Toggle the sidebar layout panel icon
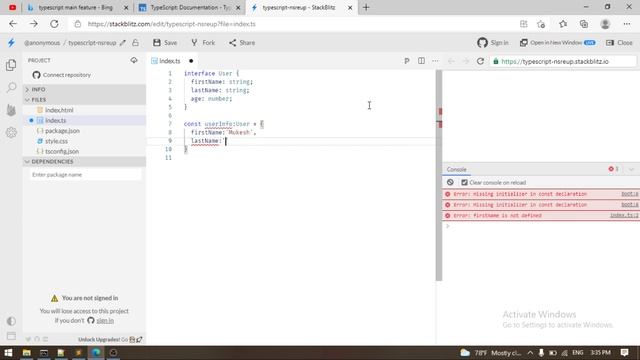This screenshot has width=640, height=360. click(11, 336)
